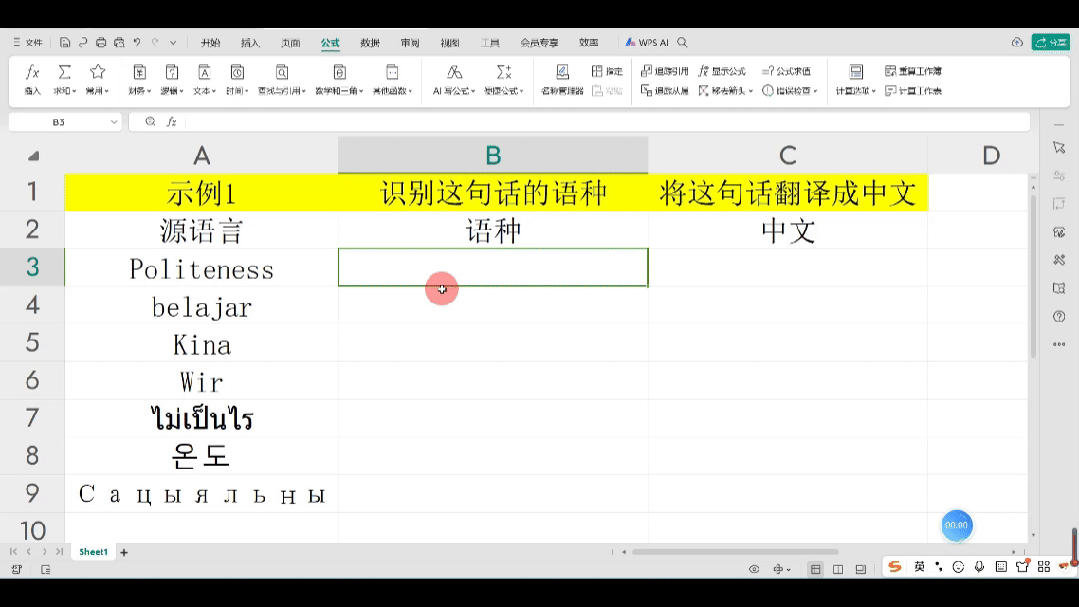Screen dimensions: 1079x607
Task: Click the save icon in quick access toolbar
Action: point(65,43)
